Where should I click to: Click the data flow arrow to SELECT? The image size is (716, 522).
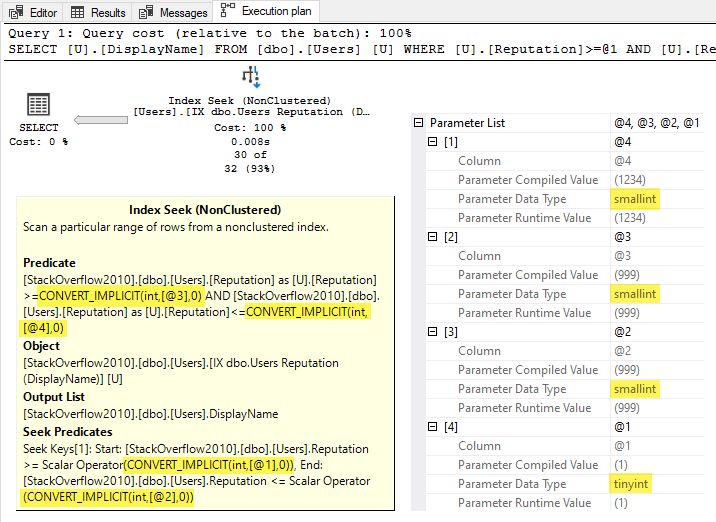101,120
